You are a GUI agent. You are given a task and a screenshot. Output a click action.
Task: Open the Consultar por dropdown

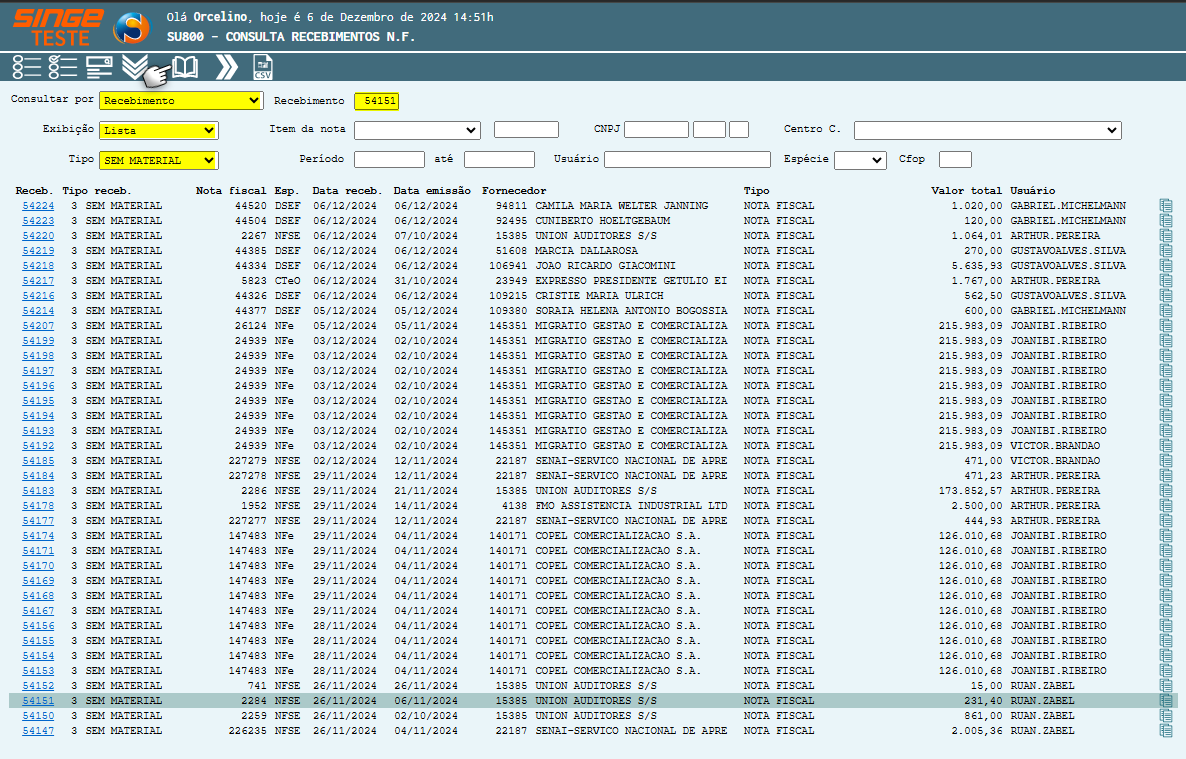click(x=181, y=101)
